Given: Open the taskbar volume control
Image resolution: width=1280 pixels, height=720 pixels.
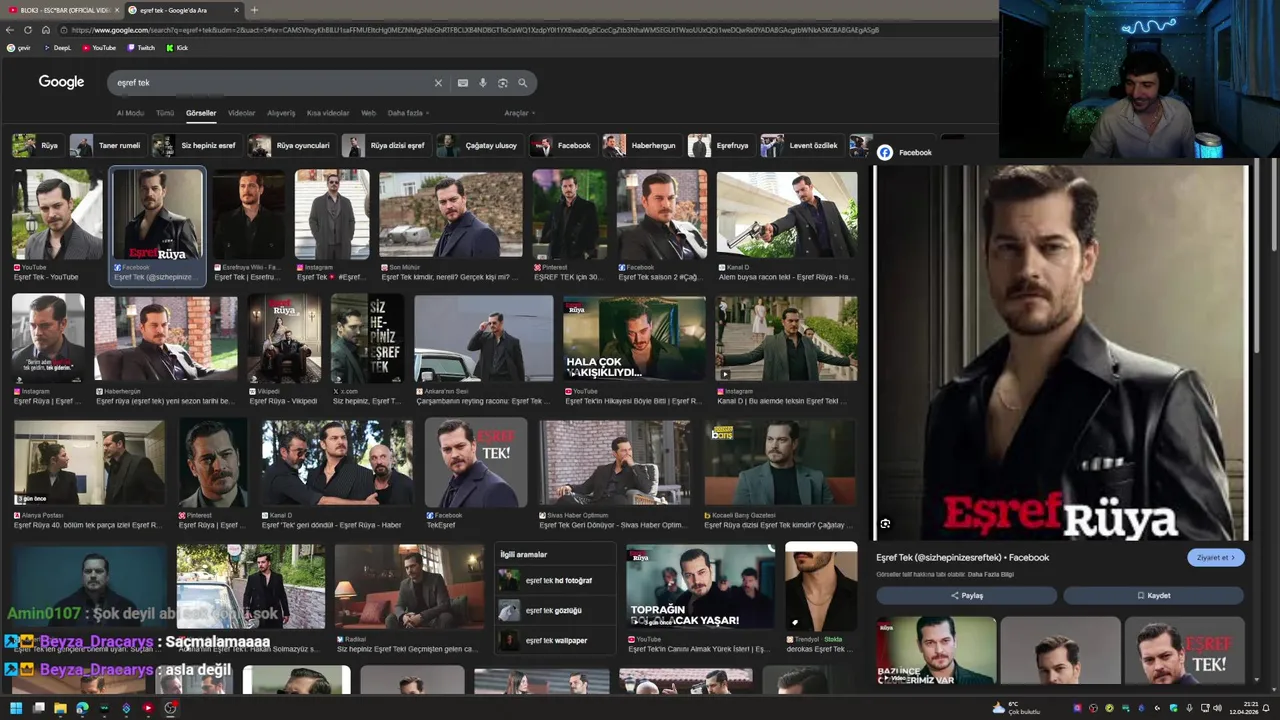Looking at the screenshot, I should pyautogui.click(x=1217, y=708).
